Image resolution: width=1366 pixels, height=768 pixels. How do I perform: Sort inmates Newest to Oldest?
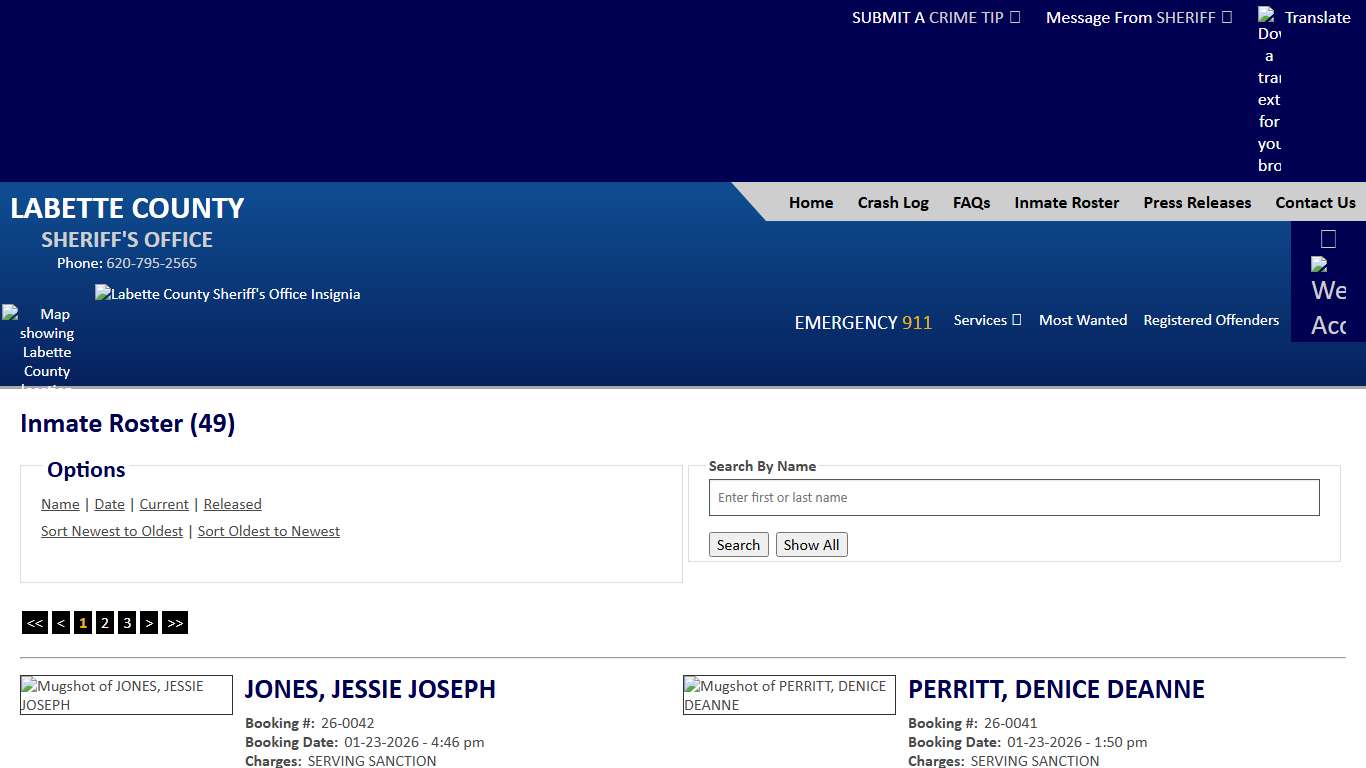point(111,531)
